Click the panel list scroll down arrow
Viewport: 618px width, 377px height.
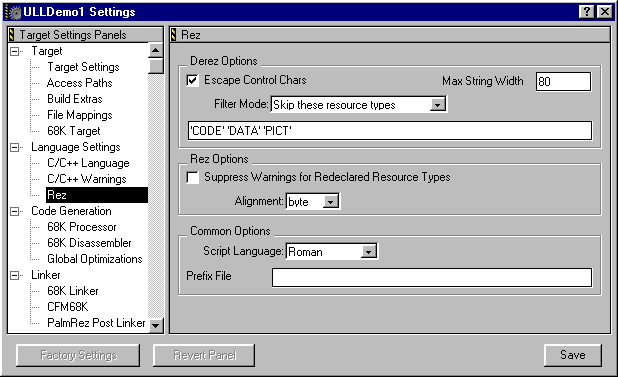(156, 325)
